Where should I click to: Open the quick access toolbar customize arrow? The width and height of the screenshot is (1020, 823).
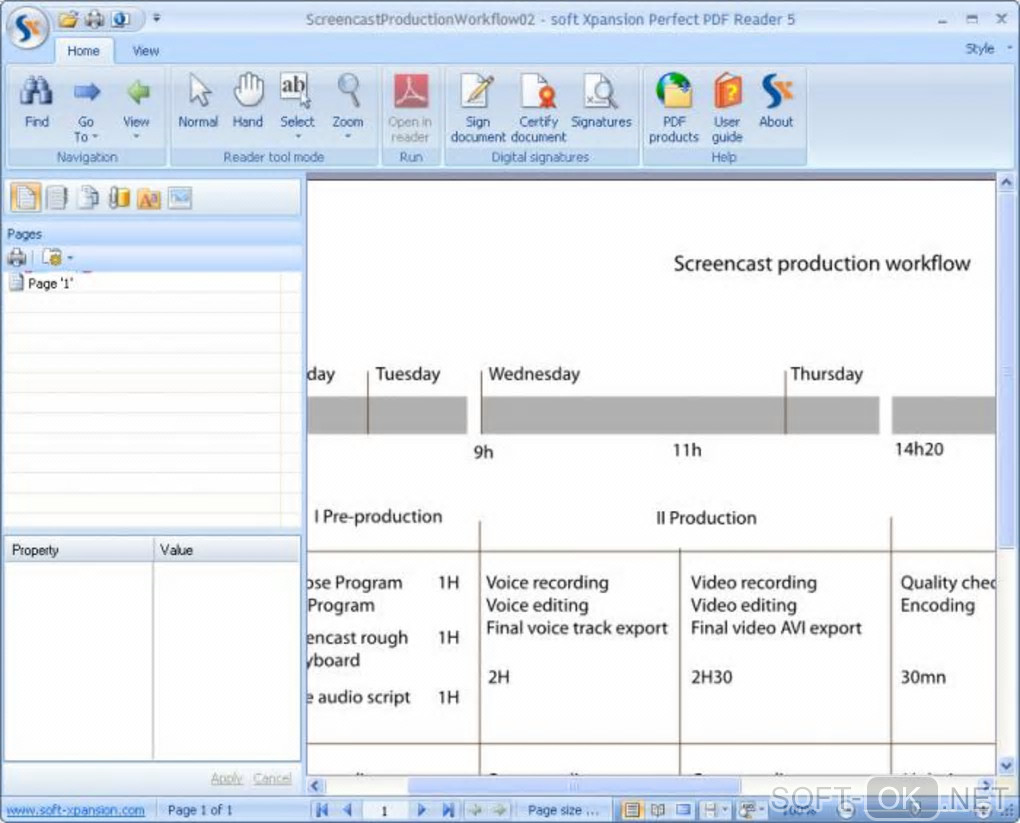[x=157, y=19]
